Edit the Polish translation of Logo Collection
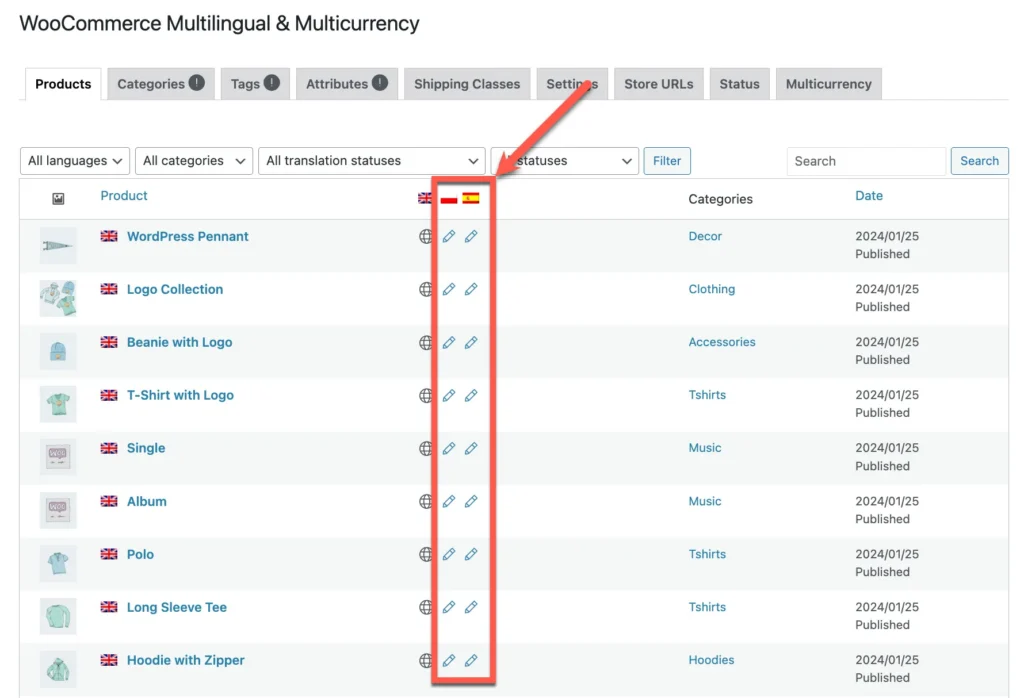This screenshot has width=1024, height=698. 448,289
